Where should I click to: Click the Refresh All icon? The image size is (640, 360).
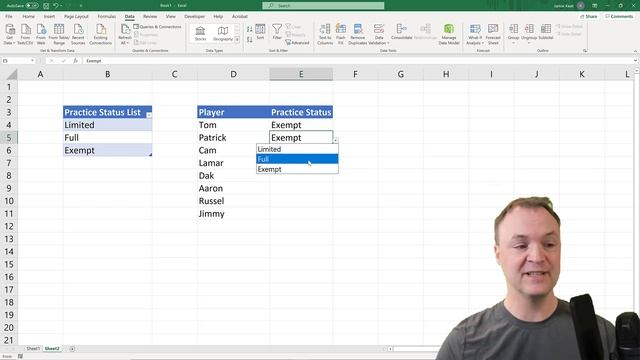[125, 34]
